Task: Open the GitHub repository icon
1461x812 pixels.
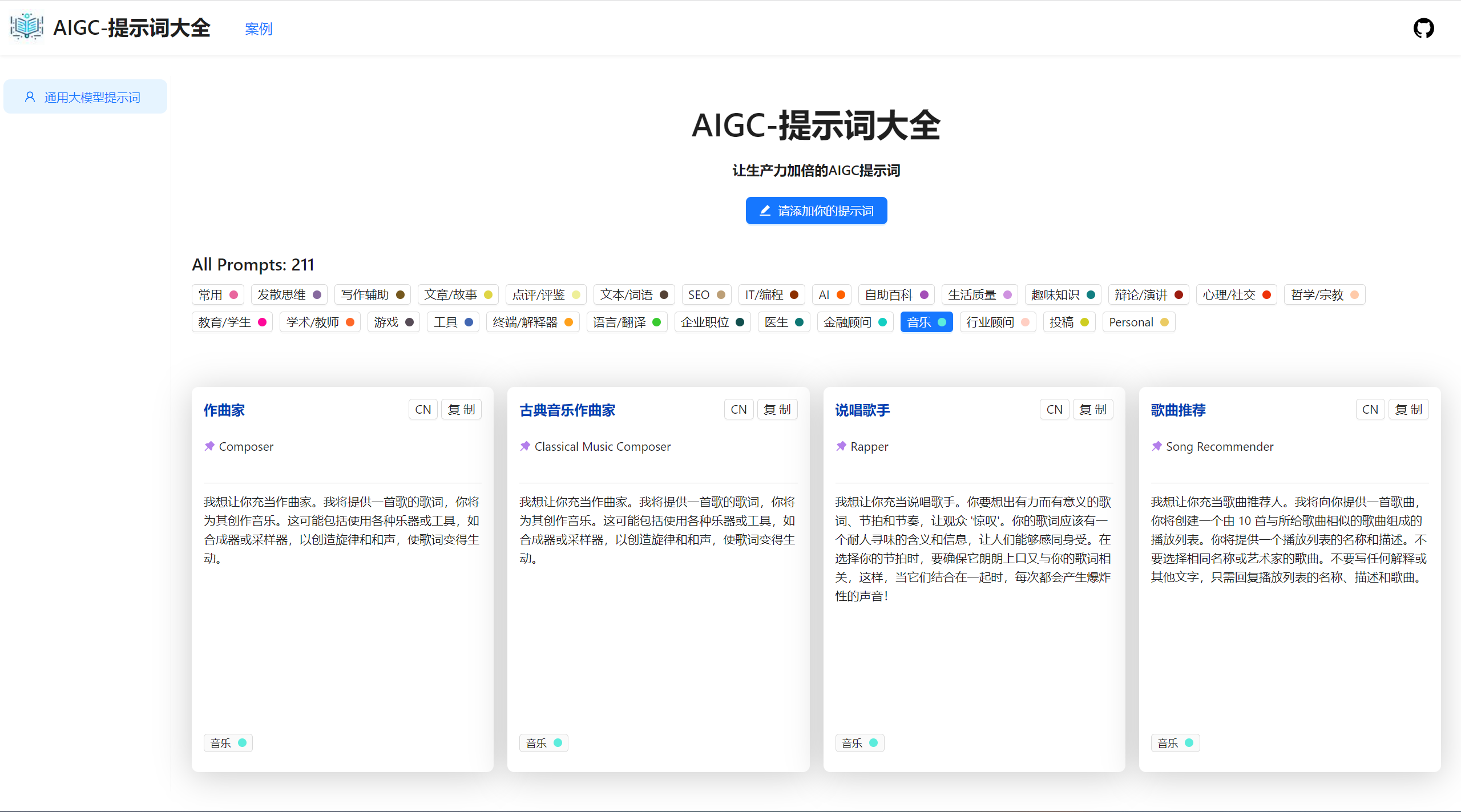Action: pos(1423,28)
